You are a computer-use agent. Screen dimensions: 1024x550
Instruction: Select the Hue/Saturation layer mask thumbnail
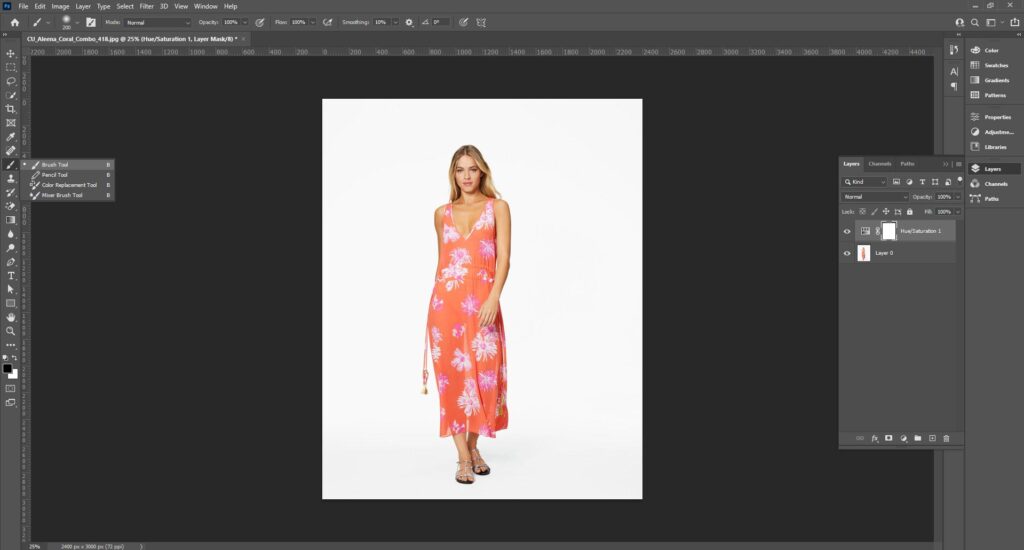tap(889, 231)
